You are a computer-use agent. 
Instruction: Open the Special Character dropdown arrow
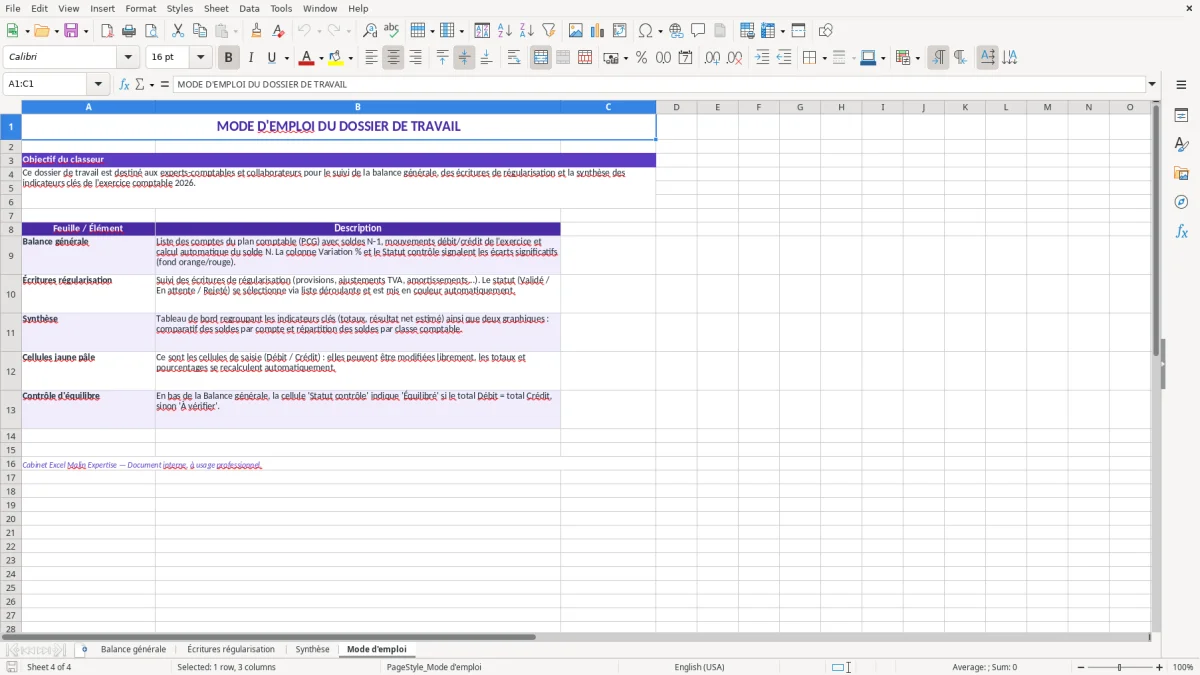660,31
